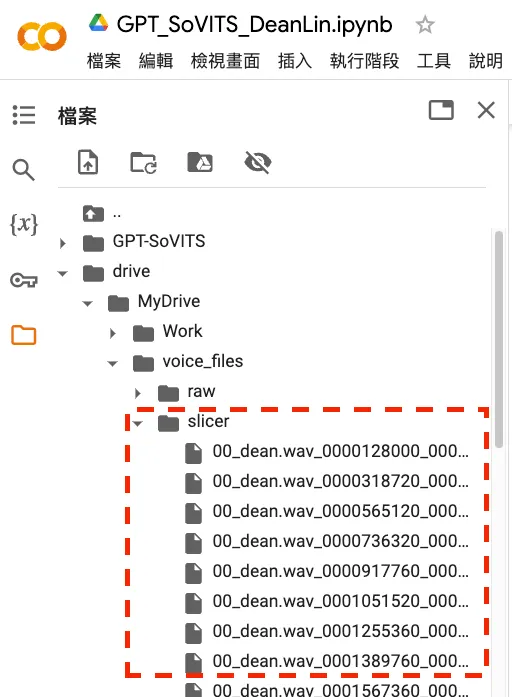Image resolution: width=512 pixels, height=697 pixels.
Task: Select the raw folder label
Action: click(x=201, y=391)
